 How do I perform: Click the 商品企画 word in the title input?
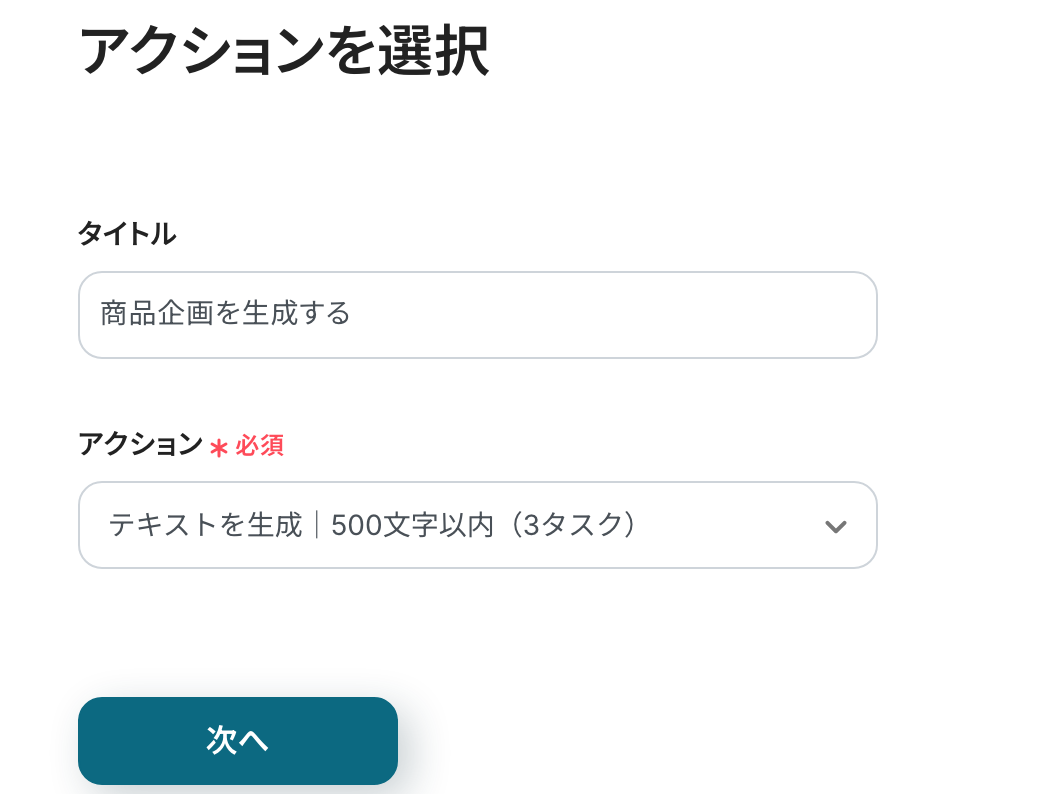(150, 314)
